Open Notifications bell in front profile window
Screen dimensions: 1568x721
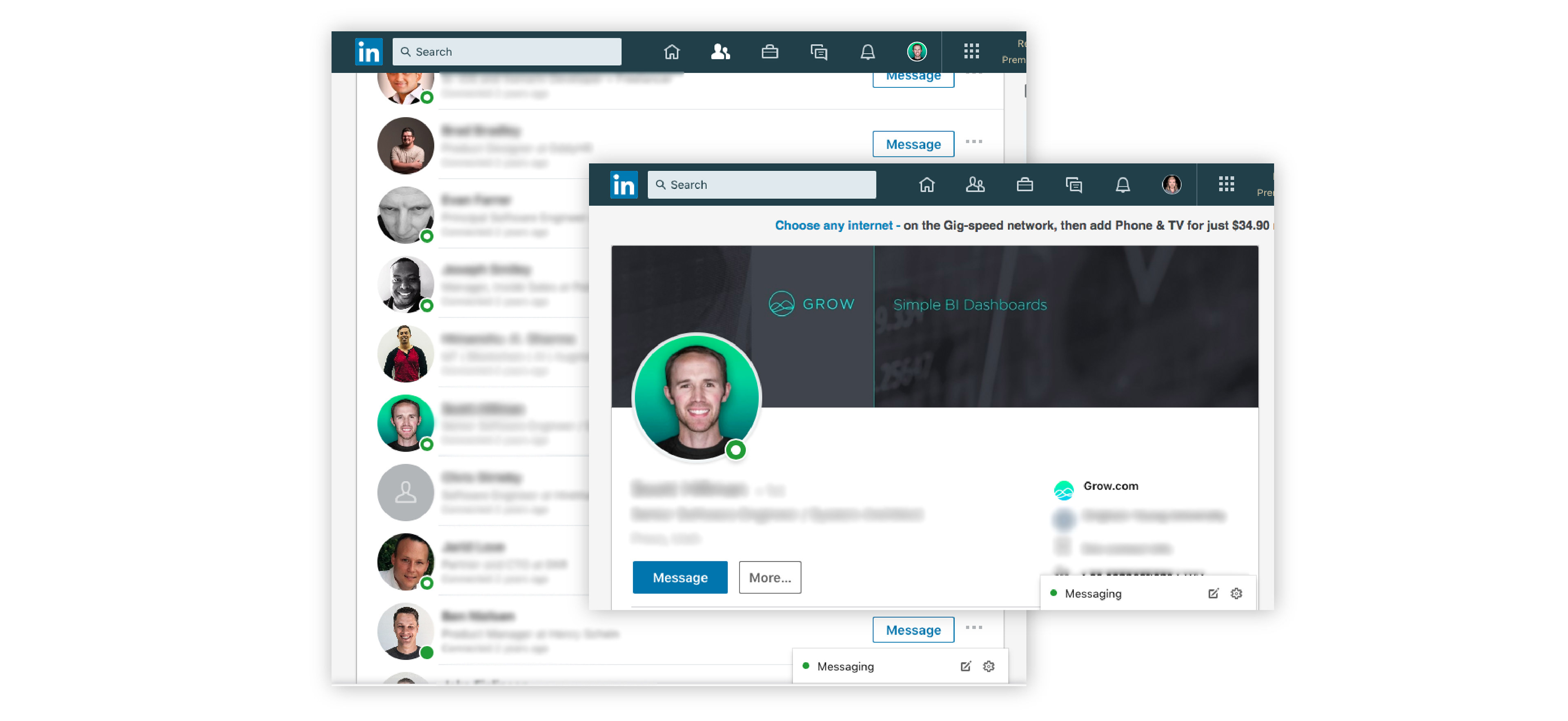[1123, 185]
